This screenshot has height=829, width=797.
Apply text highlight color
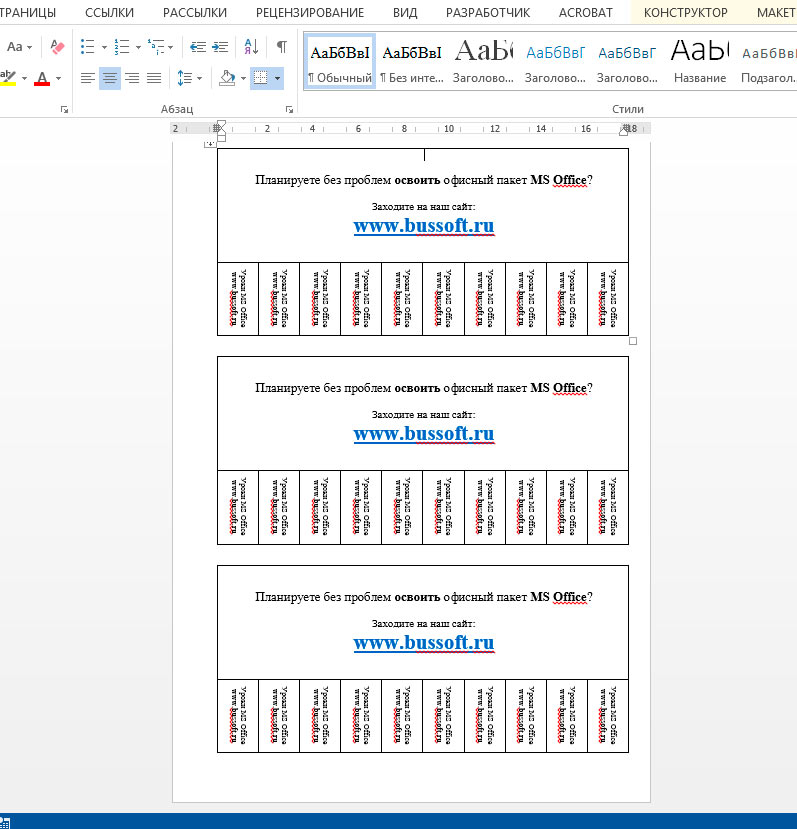click(8, 78)
